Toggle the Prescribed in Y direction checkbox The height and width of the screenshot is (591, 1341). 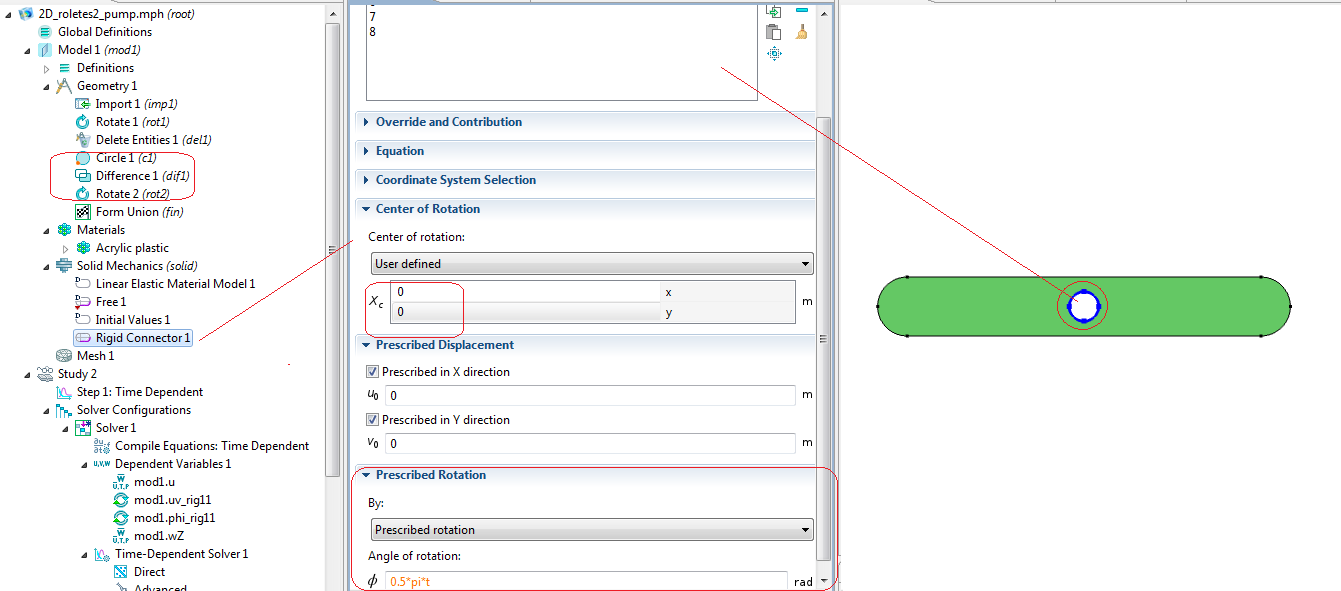(x=373, y=420)
